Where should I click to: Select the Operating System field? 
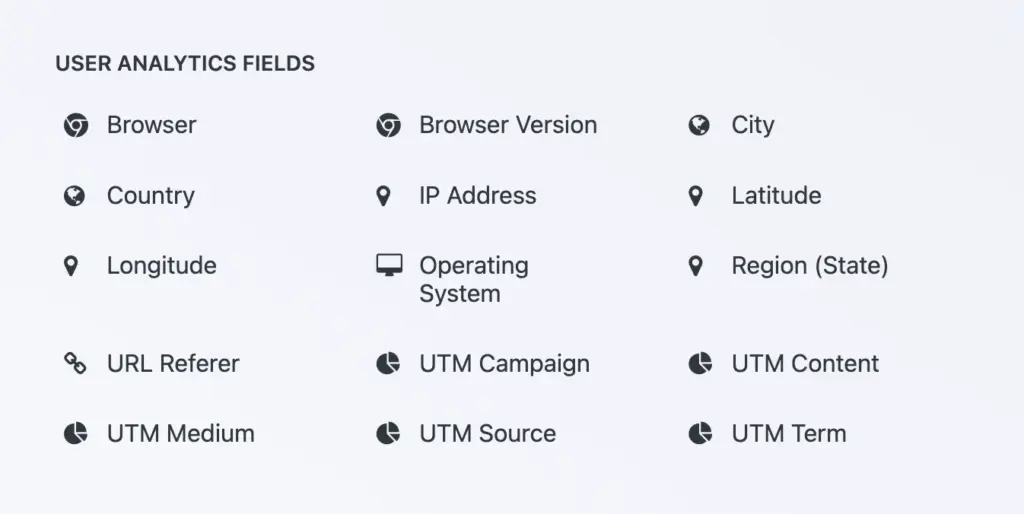[x=473, y=280]
